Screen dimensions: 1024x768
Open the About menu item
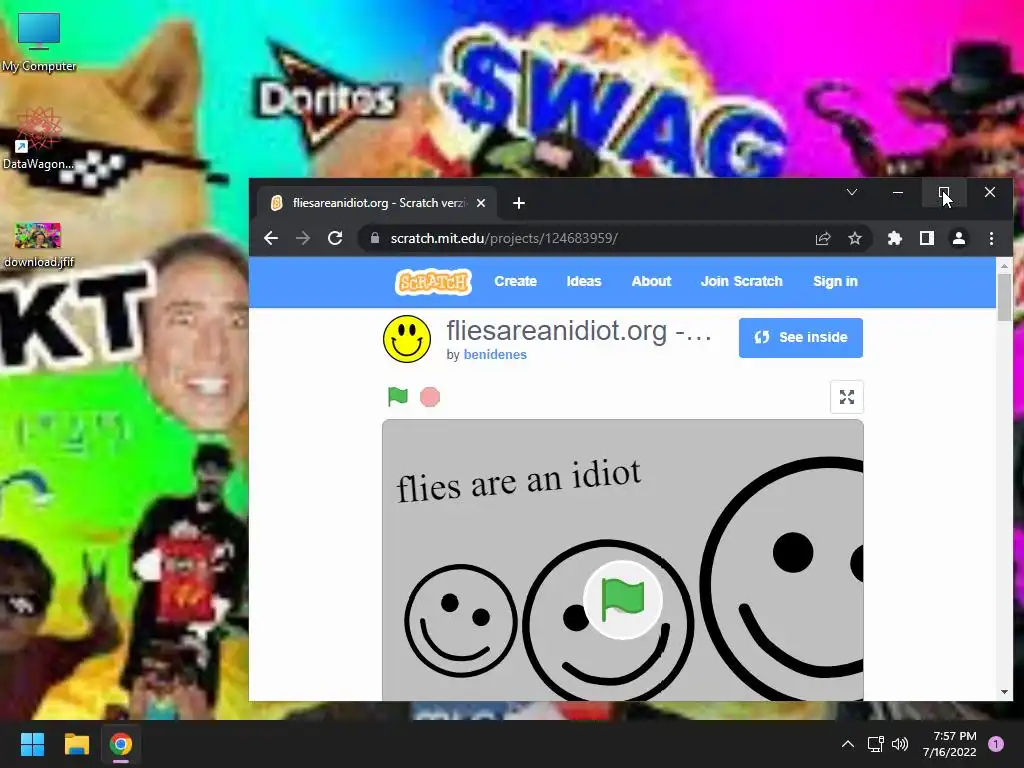click(651, 281)
